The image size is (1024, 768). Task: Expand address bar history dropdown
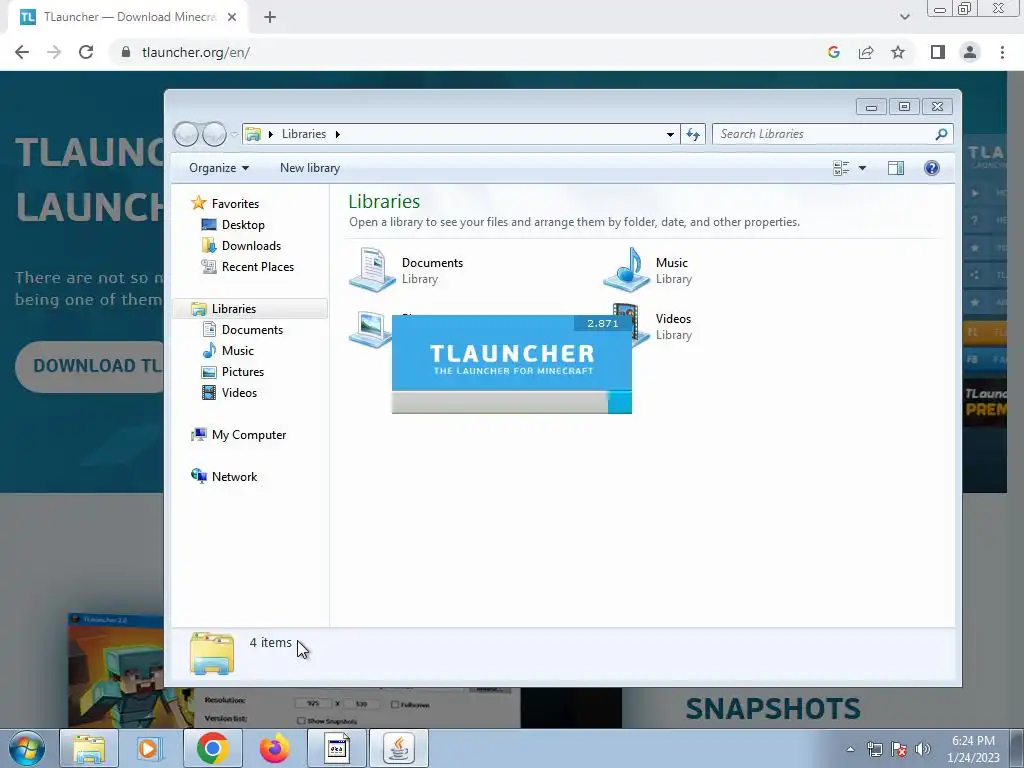pos(670,134)
